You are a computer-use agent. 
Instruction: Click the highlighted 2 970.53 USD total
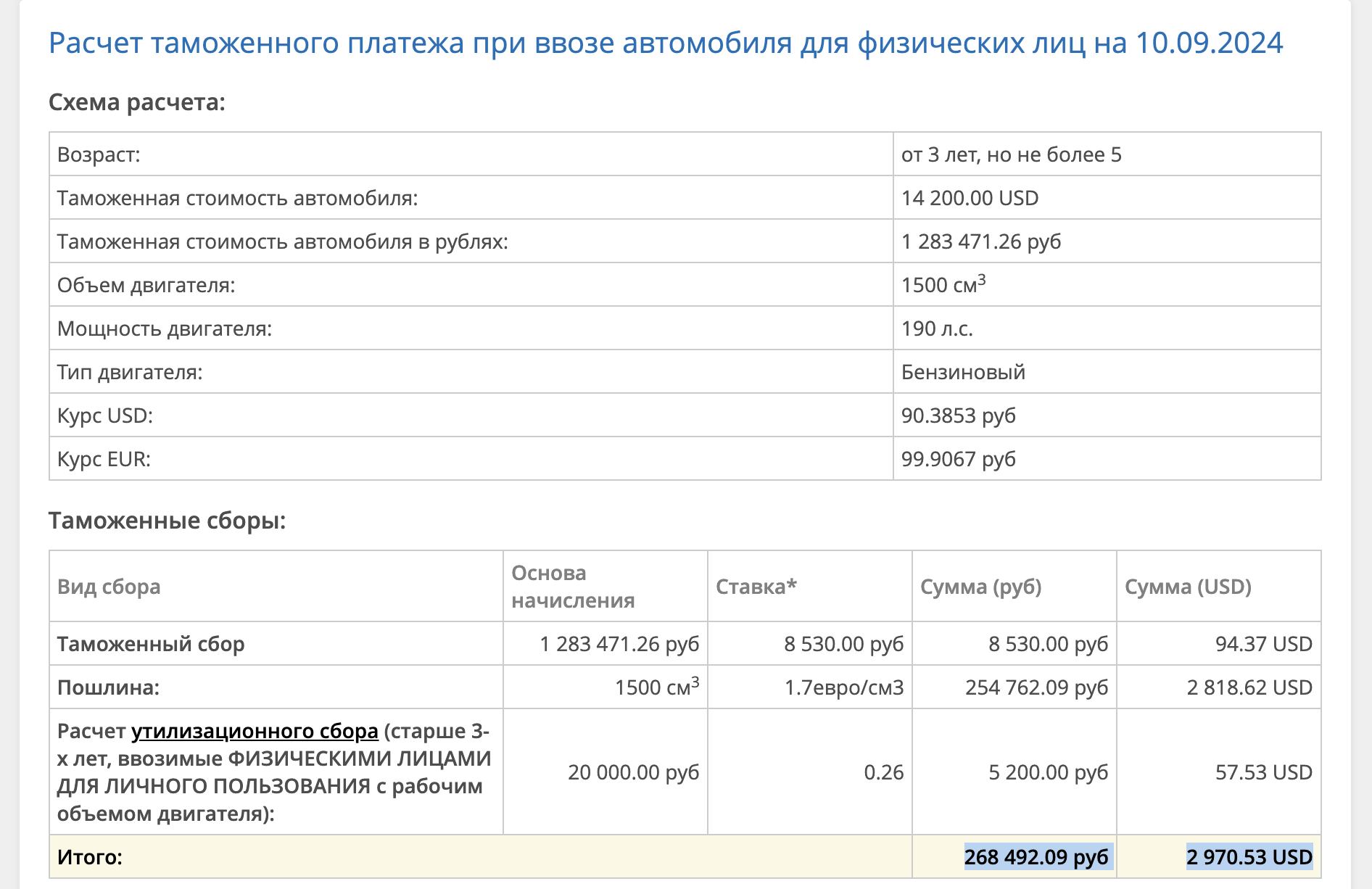1249,857
